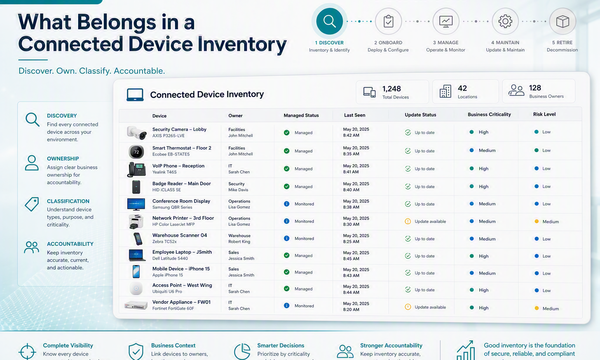Click the OWNERSHIP heading in sidebar

tap(63, 158)
